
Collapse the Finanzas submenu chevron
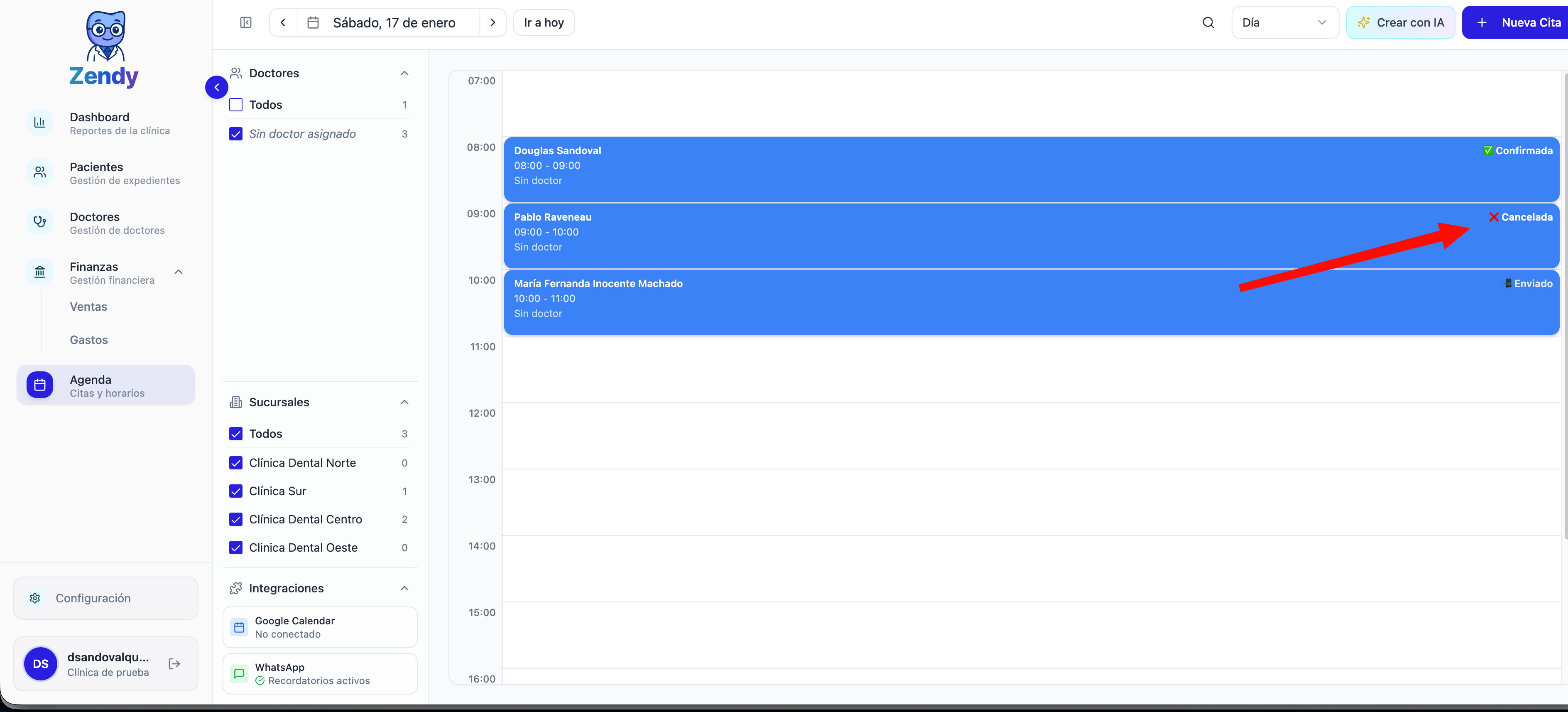(178, 272)
